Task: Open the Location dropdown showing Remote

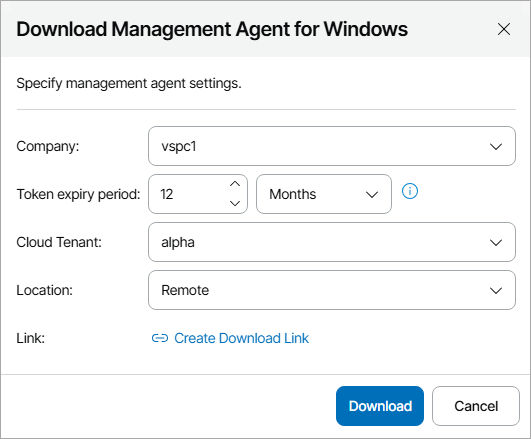Action: pyautogui.click(x=332, y=290)
